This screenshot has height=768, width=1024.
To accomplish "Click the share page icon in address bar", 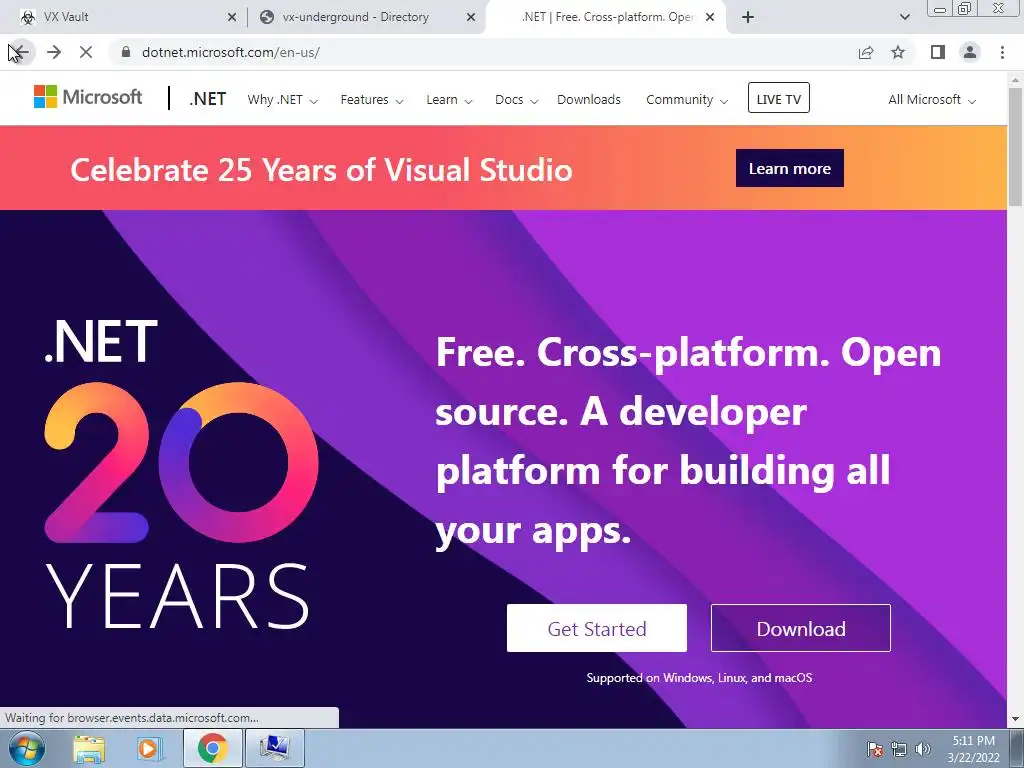I will pyautogui.click(x=865, y=52).
